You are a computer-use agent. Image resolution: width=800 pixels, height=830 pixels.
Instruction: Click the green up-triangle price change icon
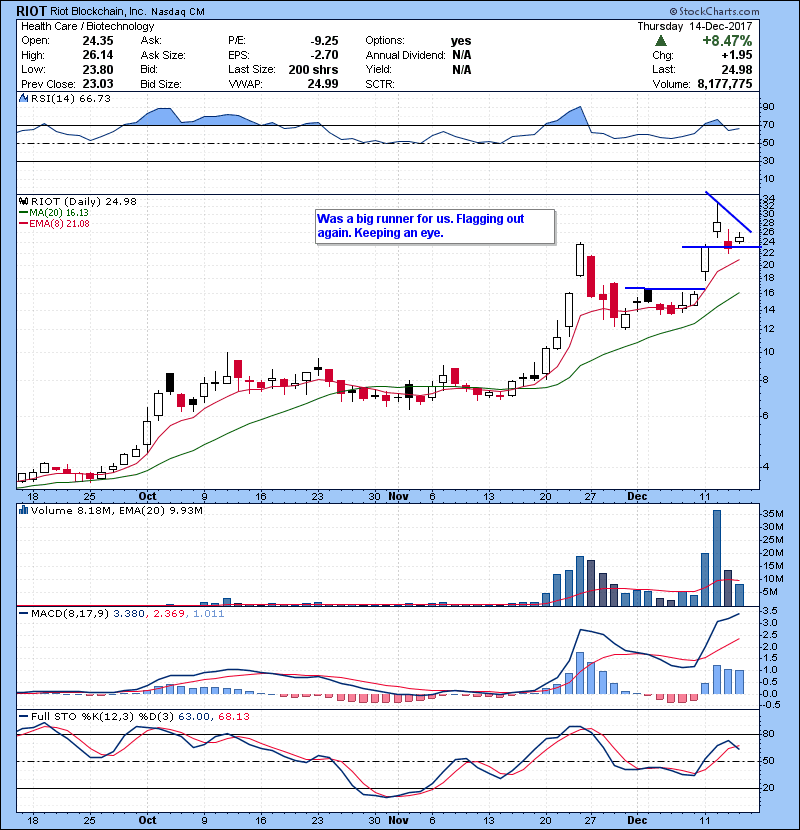pyautogui.click(x=660, y=41)
